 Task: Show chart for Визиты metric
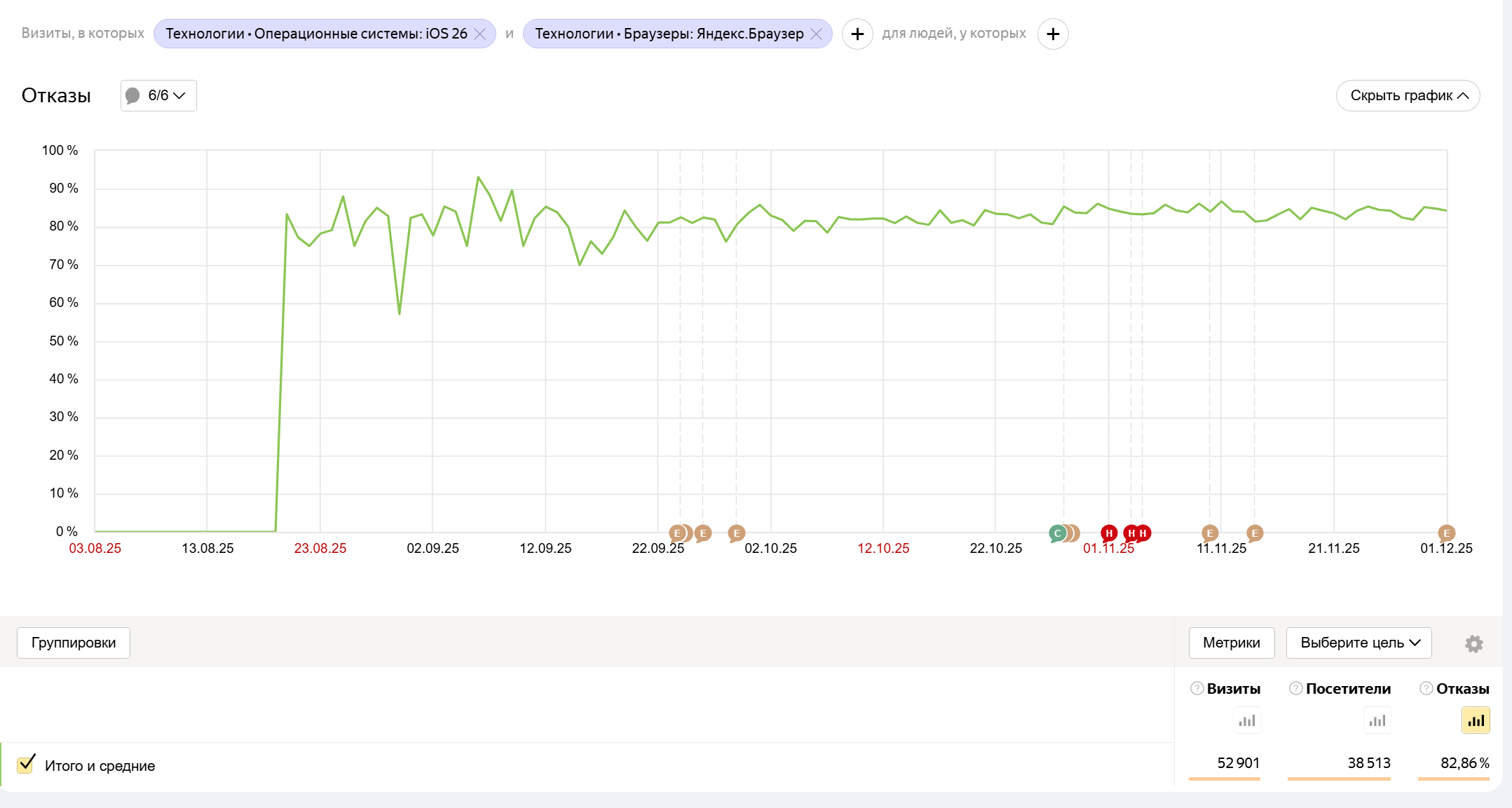pos(1246,720)
